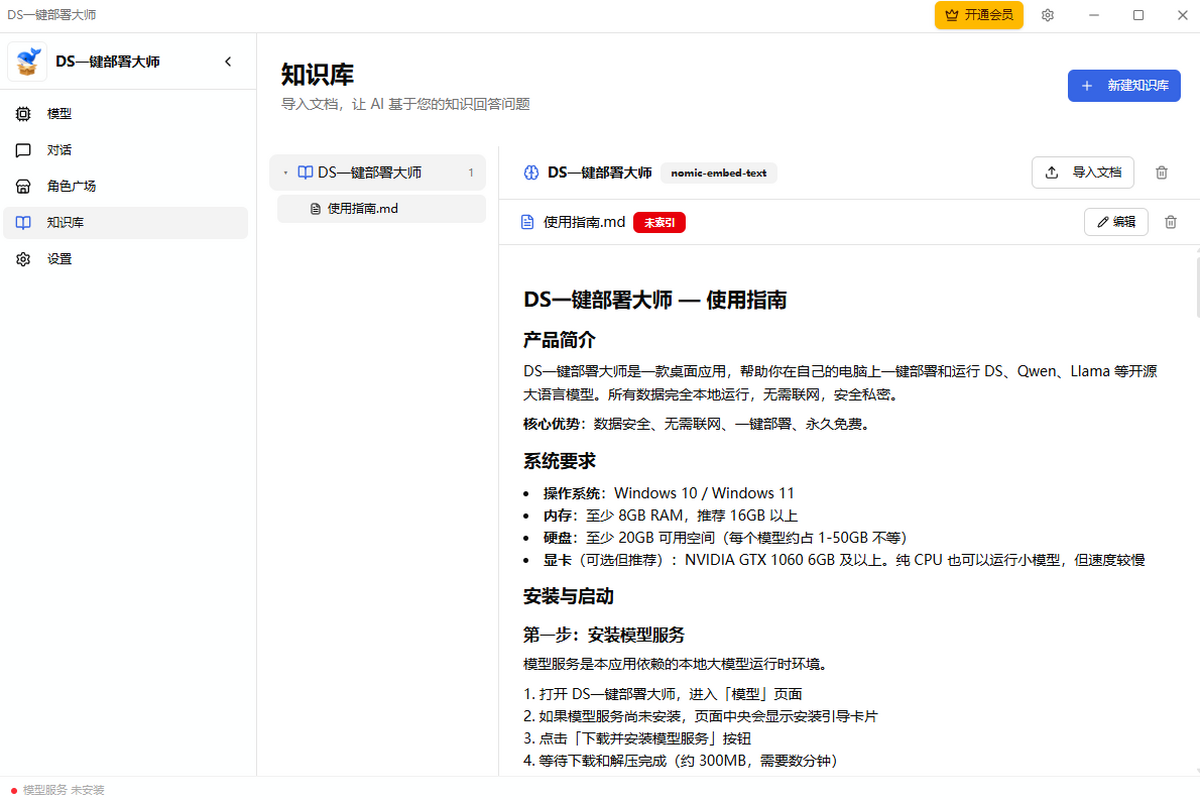
Task: Click the 未索引 status badge
Action: [660, 222]
